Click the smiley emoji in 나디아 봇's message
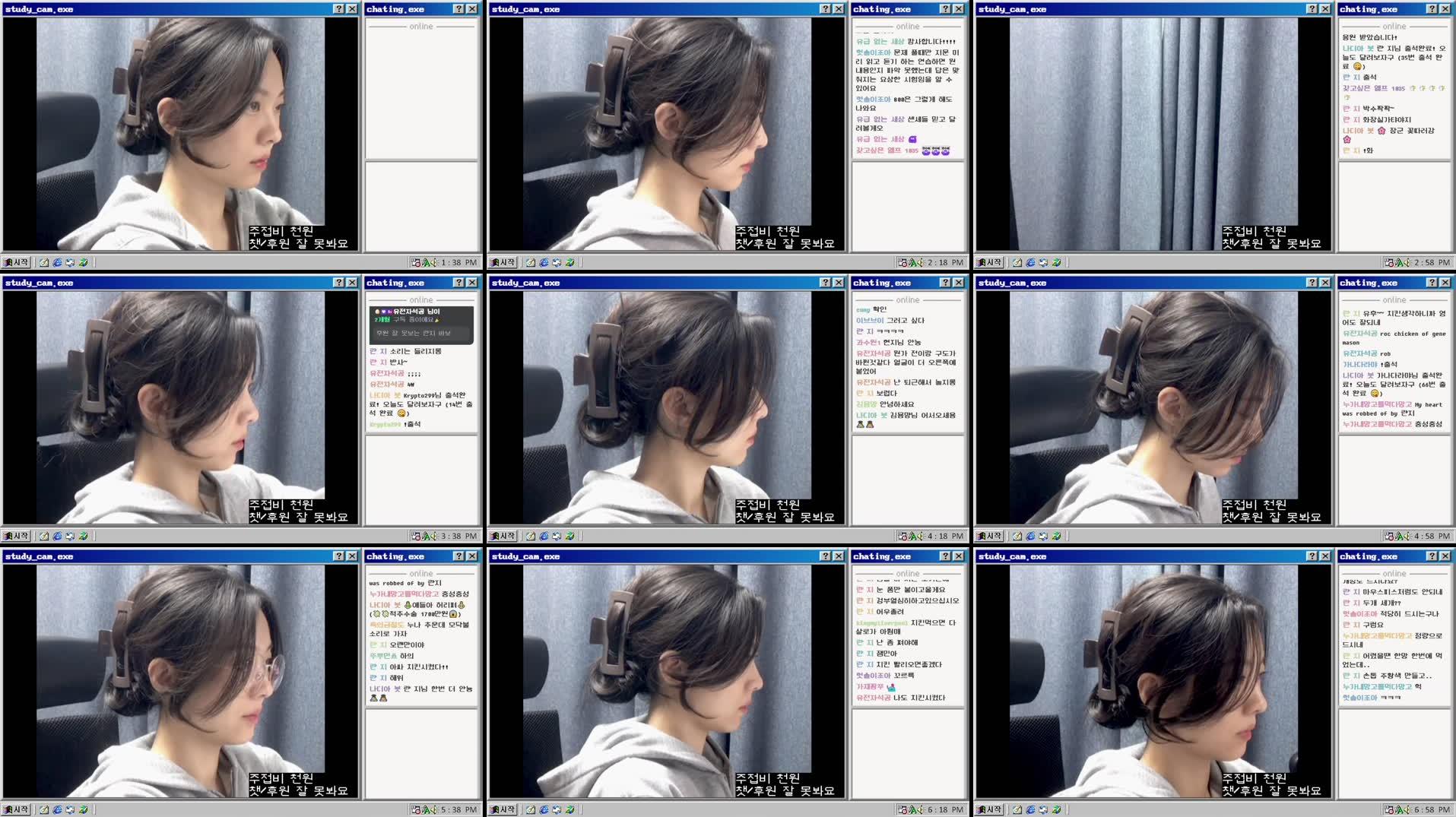Screen dimensions: 1456x817 403,413
